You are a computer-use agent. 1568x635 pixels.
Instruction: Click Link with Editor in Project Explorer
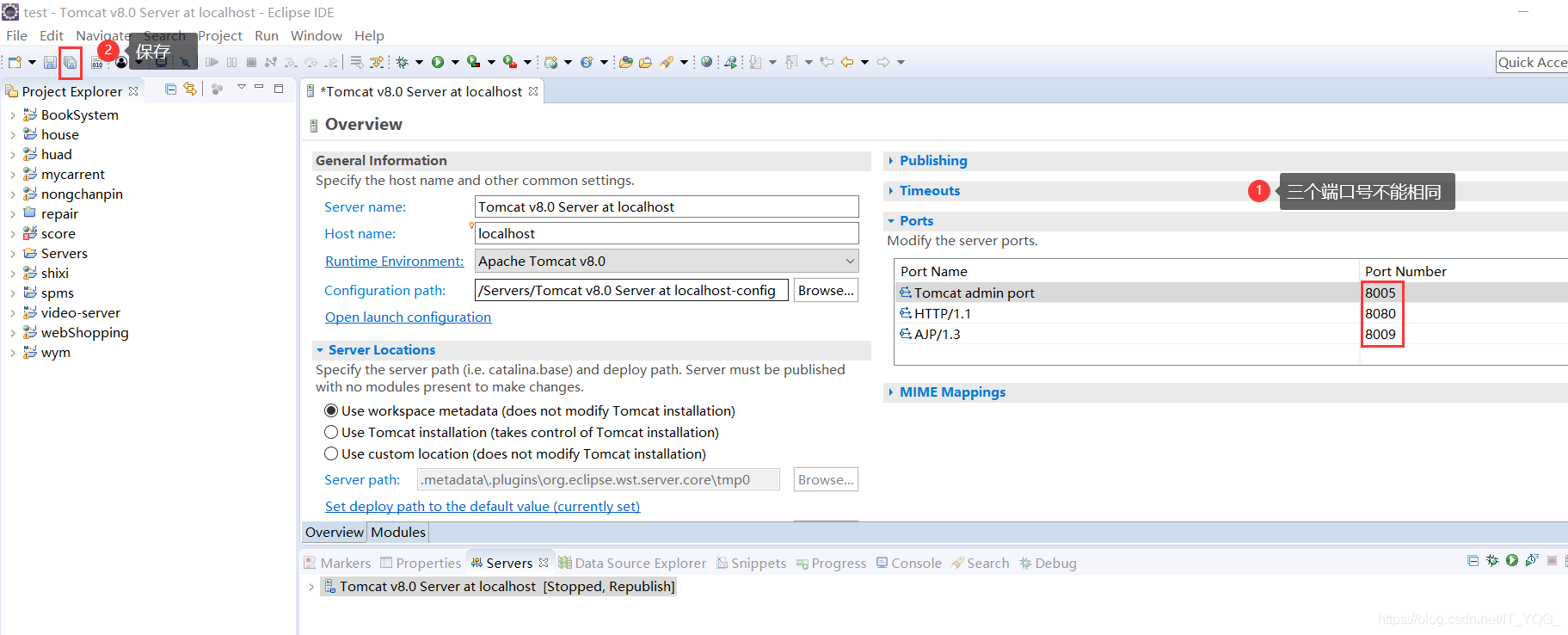[190, 89]
